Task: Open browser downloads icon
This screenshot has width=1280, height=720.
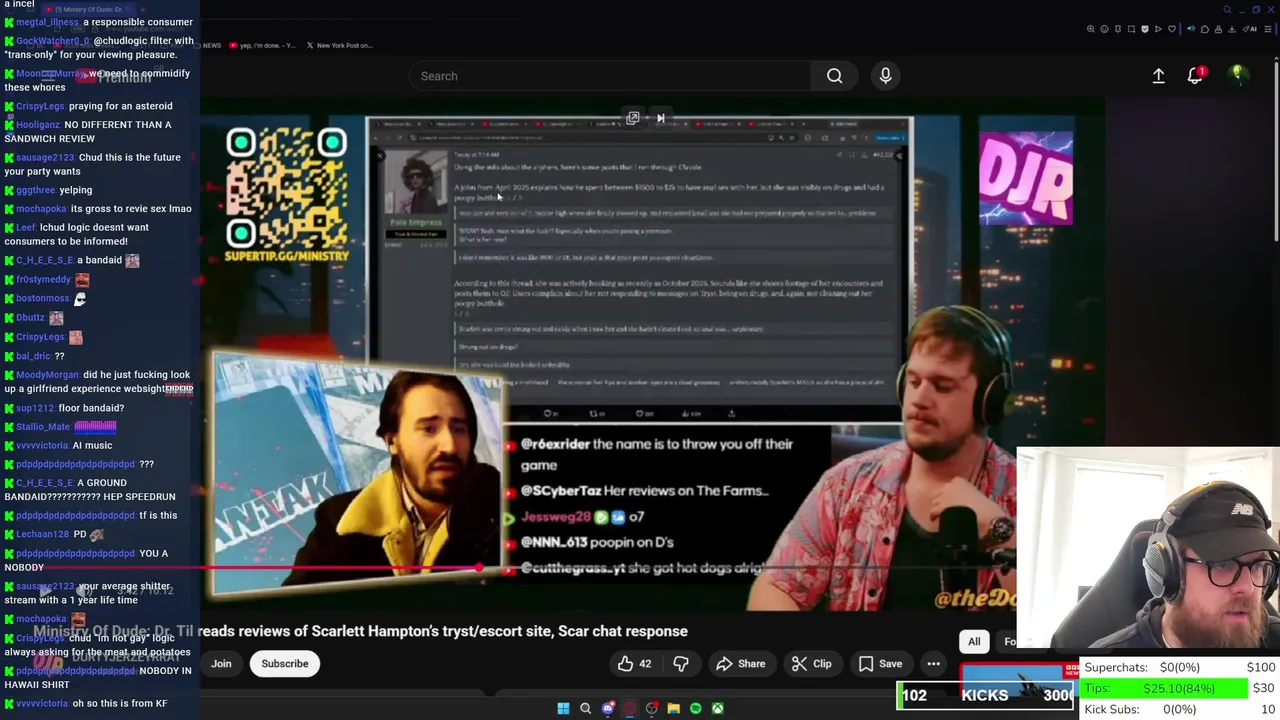Action: pyautogui.click(x=1232, y=29)
